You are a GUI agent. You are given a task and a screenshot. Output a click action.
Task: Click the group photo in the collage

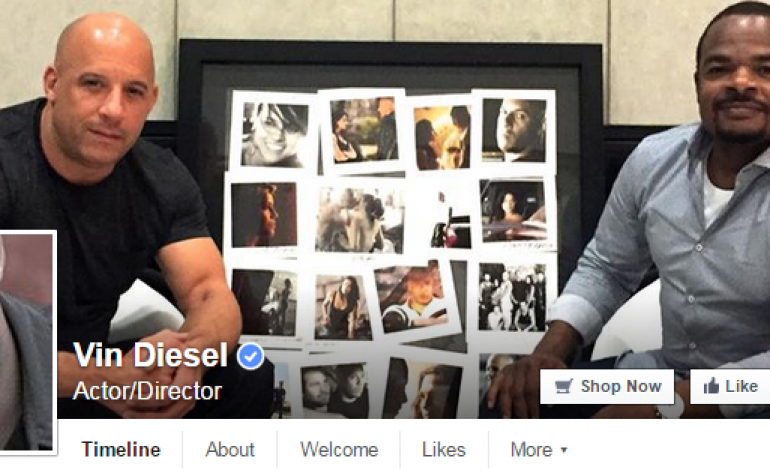click(x=512, y=297)
